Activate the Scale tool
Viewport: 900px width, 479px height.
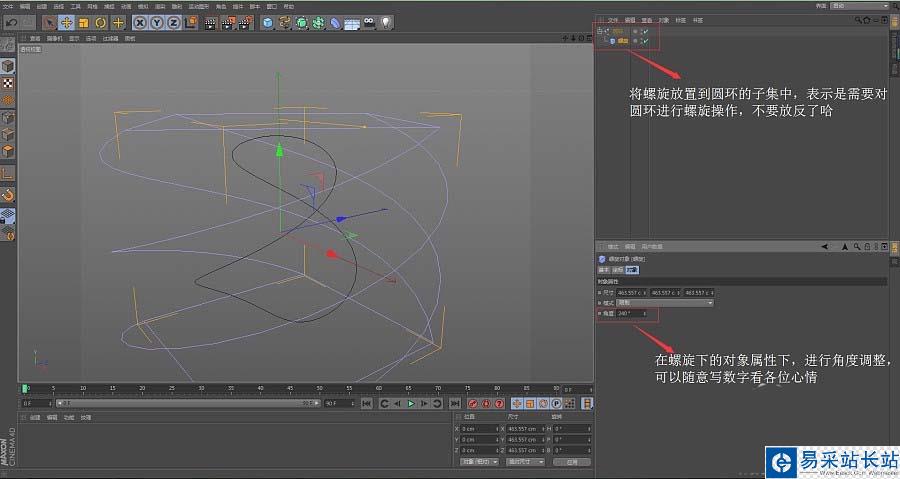coord(84,23)
